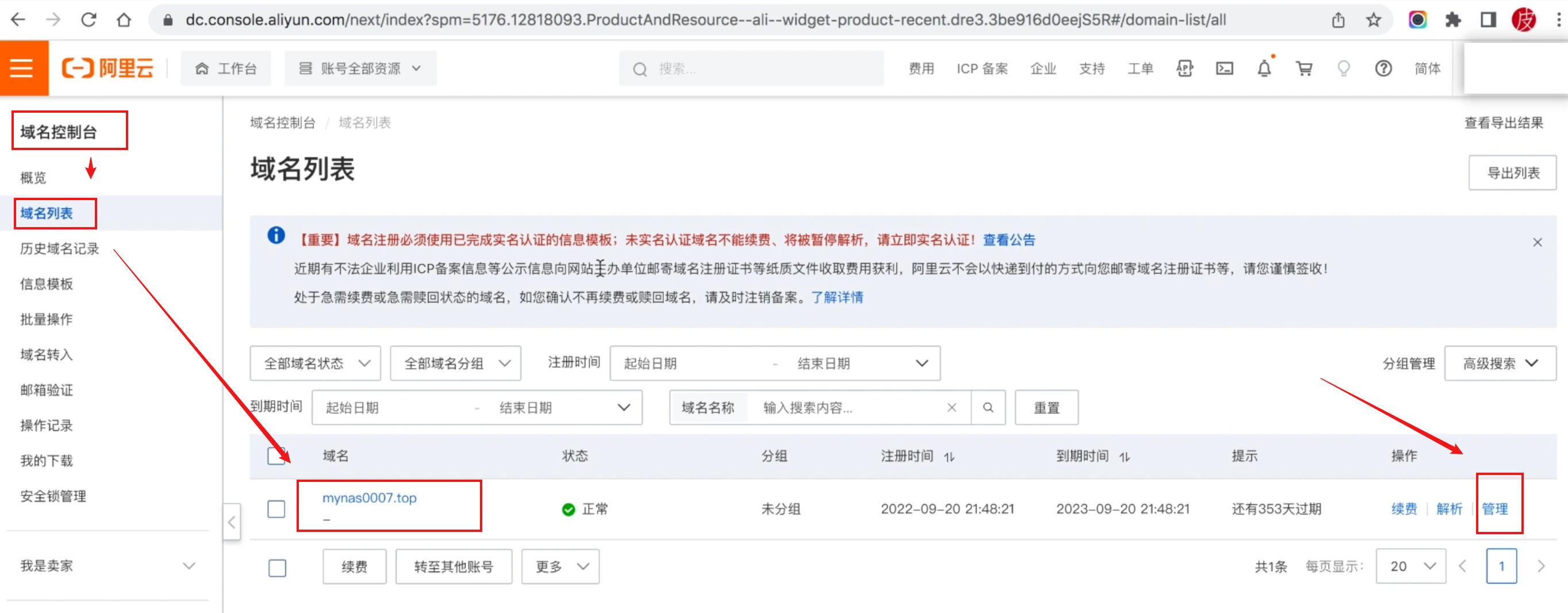Image resolution: width=1568 pixels, height=613 pixels.
Task: Open the shopping cart icon
Action: tap(1304, 68)
